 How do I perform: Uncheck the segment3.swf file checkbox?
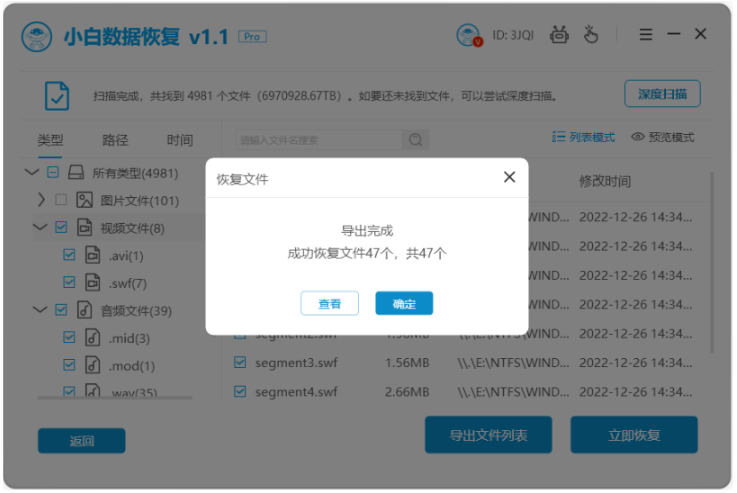(240, 362)
